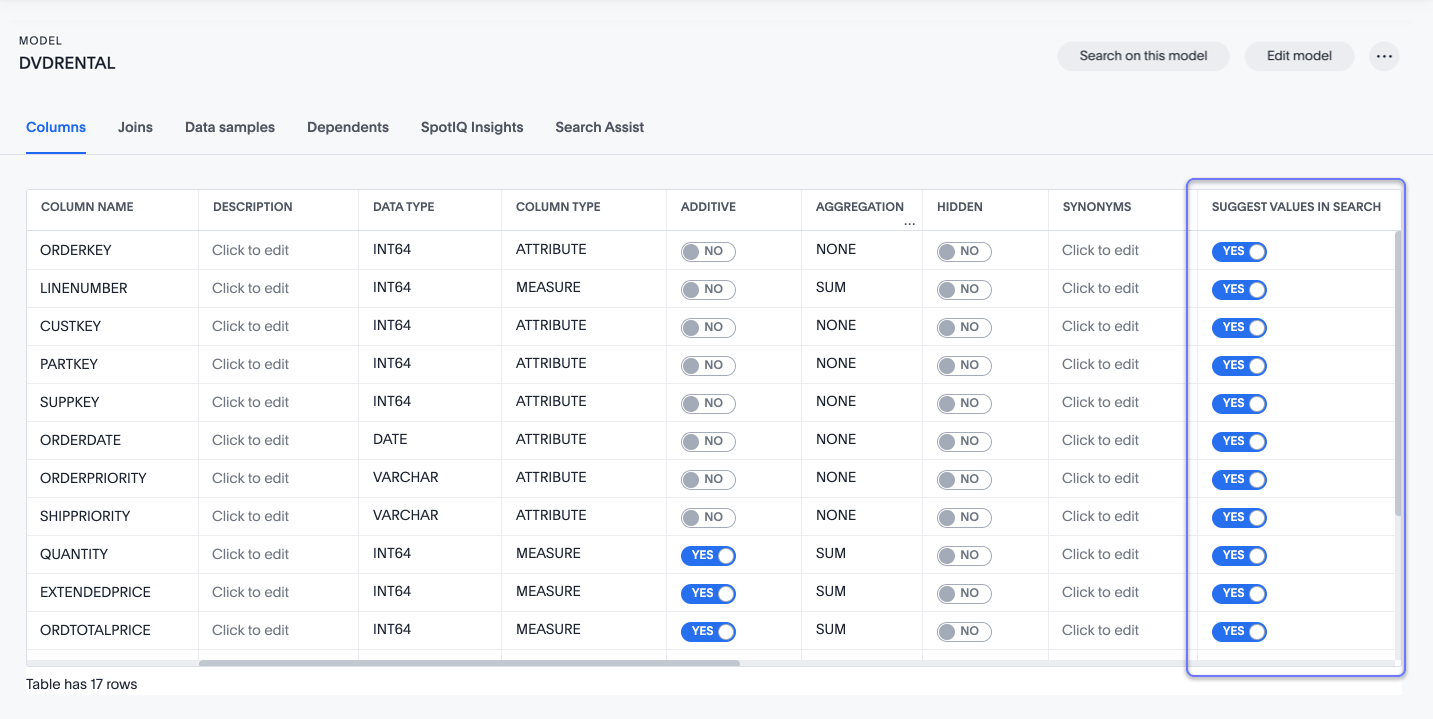This screenshot has height=719, width=1433.
Task: Click the Edit model button
Action: pos(1299,56)
